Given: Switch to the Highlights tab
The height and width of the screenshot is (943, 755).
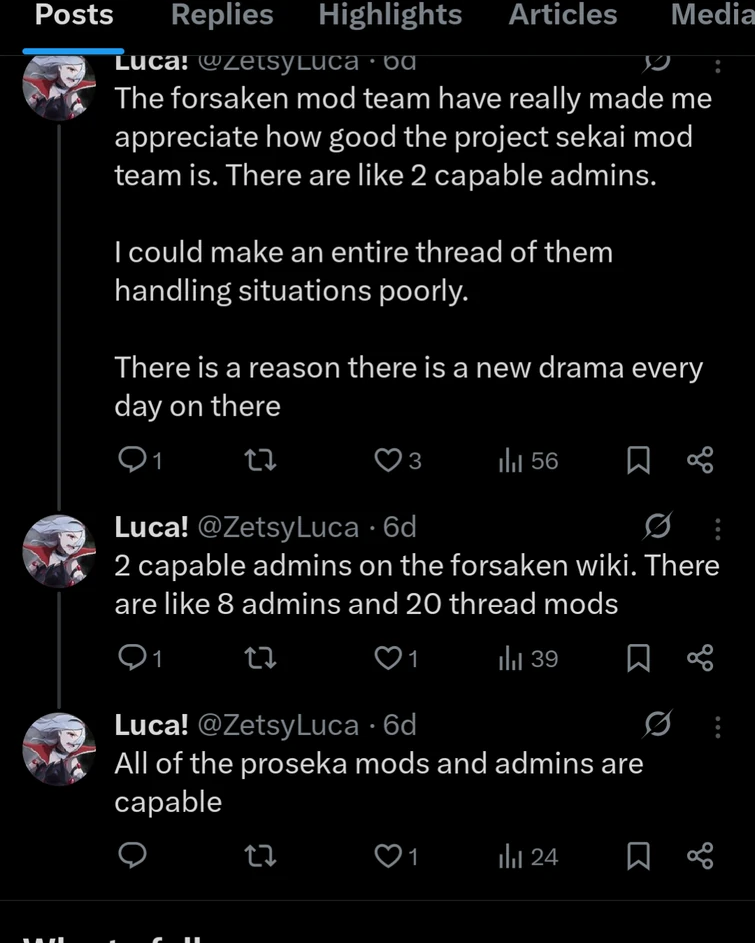Looking at the screenshot, I should click(x=390, y=15).
